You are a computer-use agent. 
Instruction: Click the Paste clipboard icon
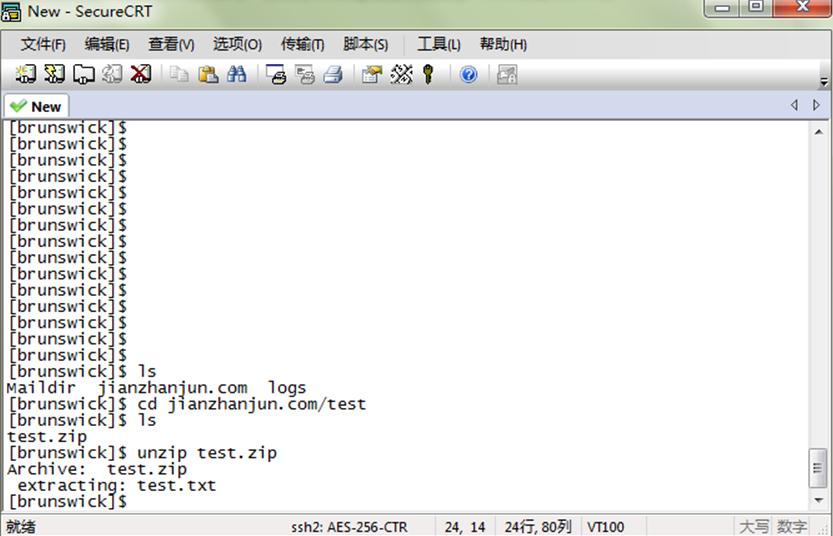[x=208, y=74]
